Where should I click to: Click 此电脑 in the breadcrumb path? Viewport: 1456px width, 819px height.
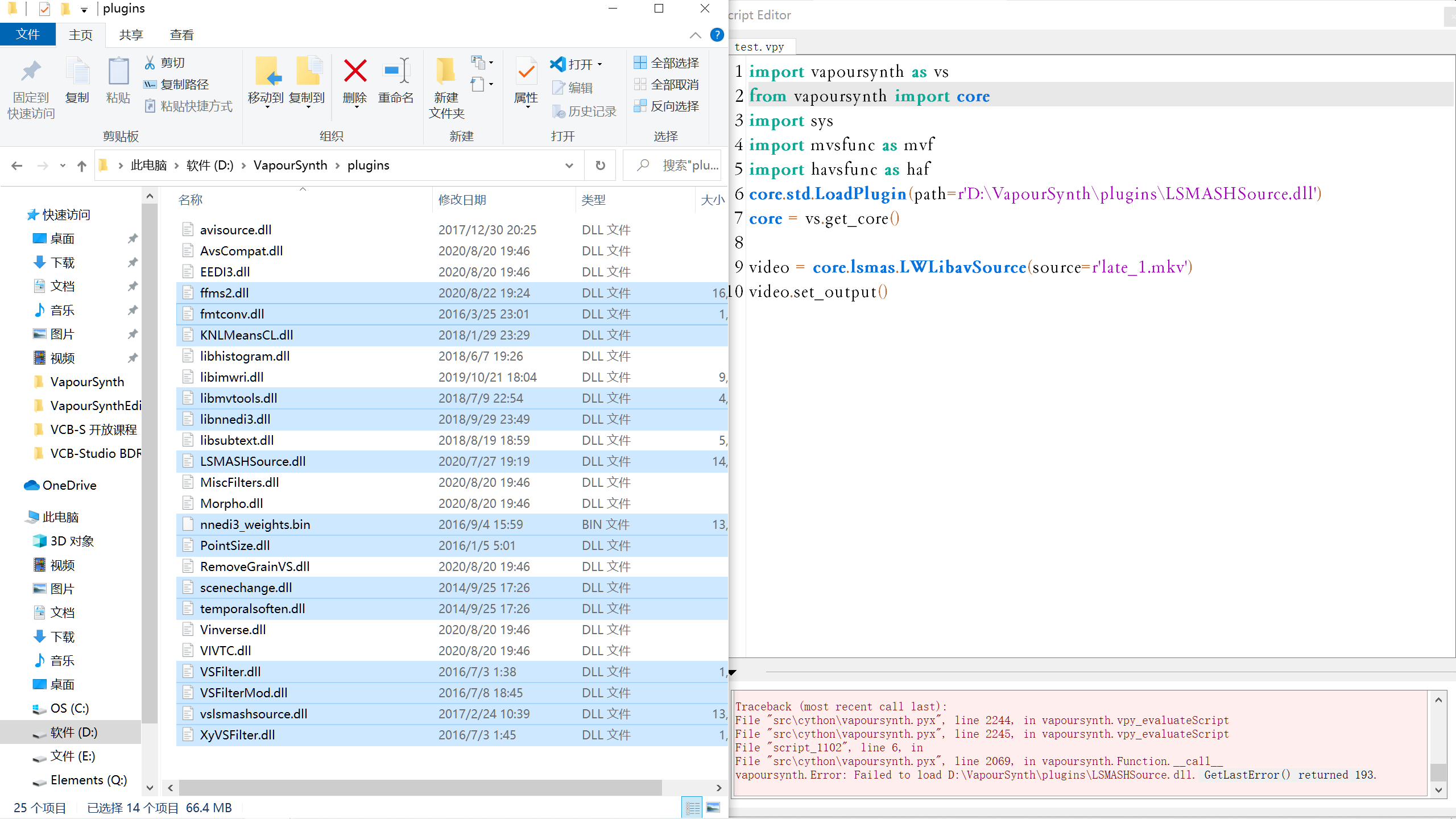148,166
